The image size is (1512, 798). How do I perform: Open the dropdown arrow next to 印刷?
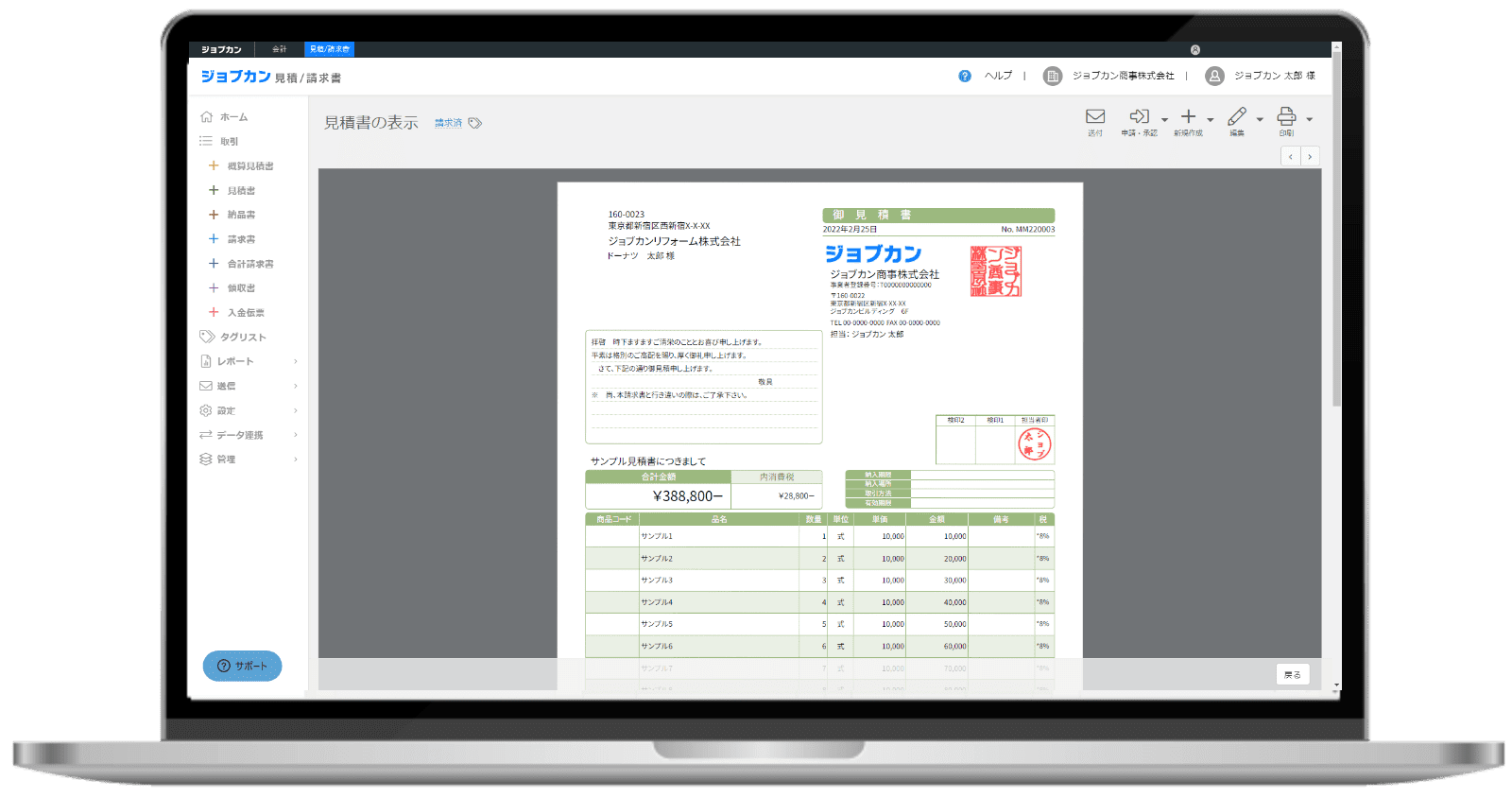1309,120
